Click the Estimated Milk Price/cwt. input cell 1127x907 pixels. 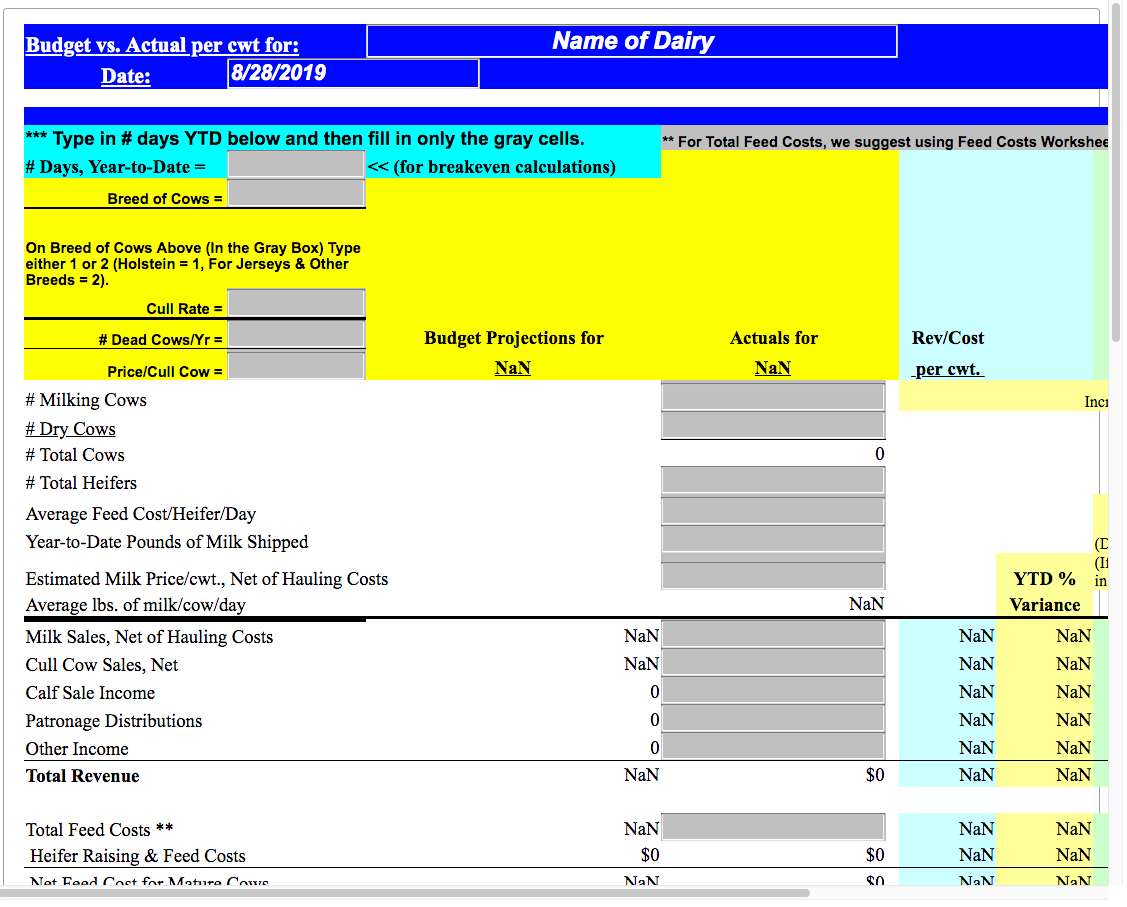click(x=773, y=576)
